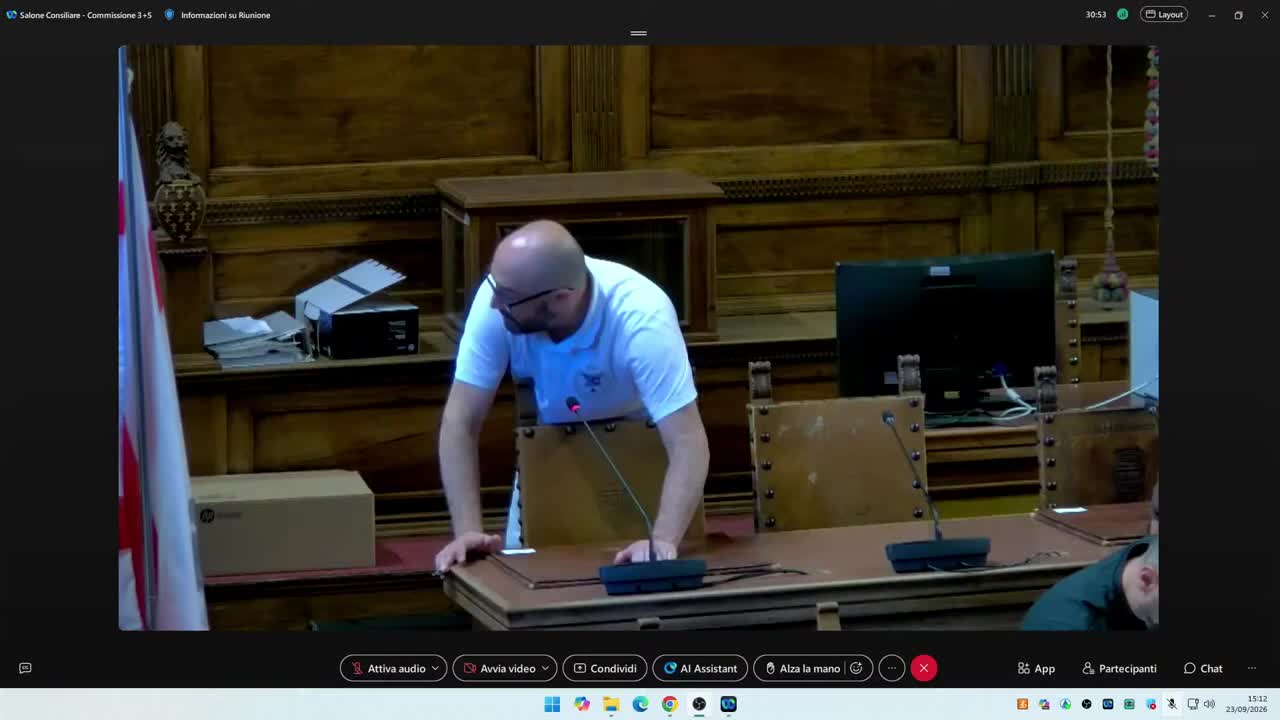Screen dimensions: 1280x720
Task: Select the speaker's video feed
Action: 638,338
